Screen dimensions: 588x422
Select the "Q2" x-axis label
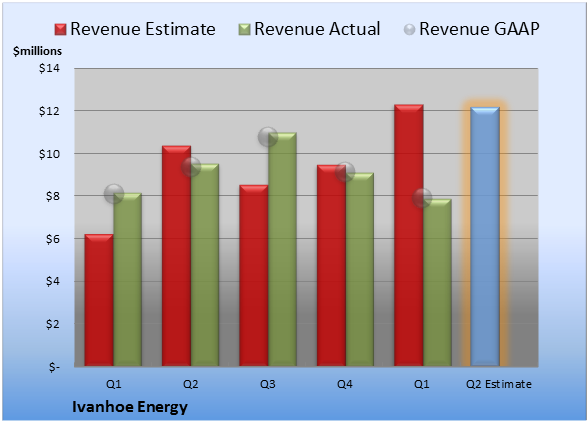[x=190, y=384]
